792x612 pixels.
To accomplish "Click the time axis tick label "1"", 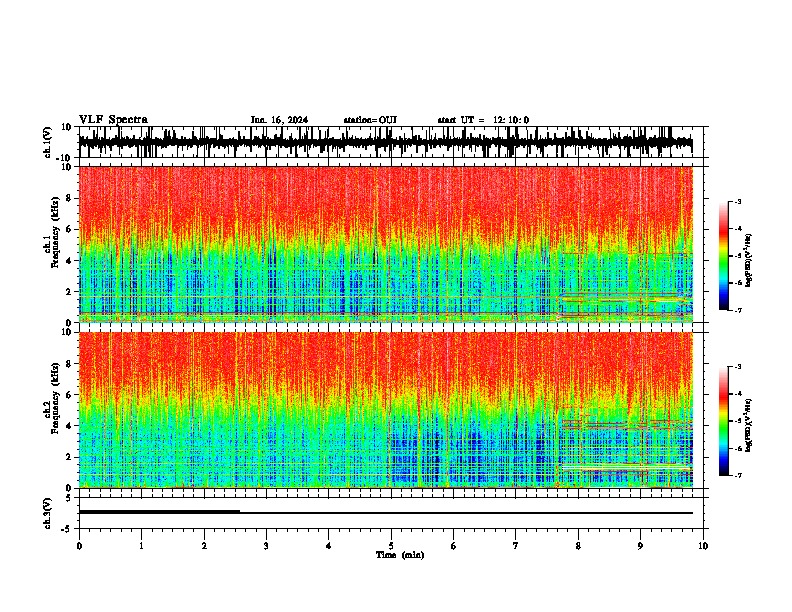I will click(141, 546).
